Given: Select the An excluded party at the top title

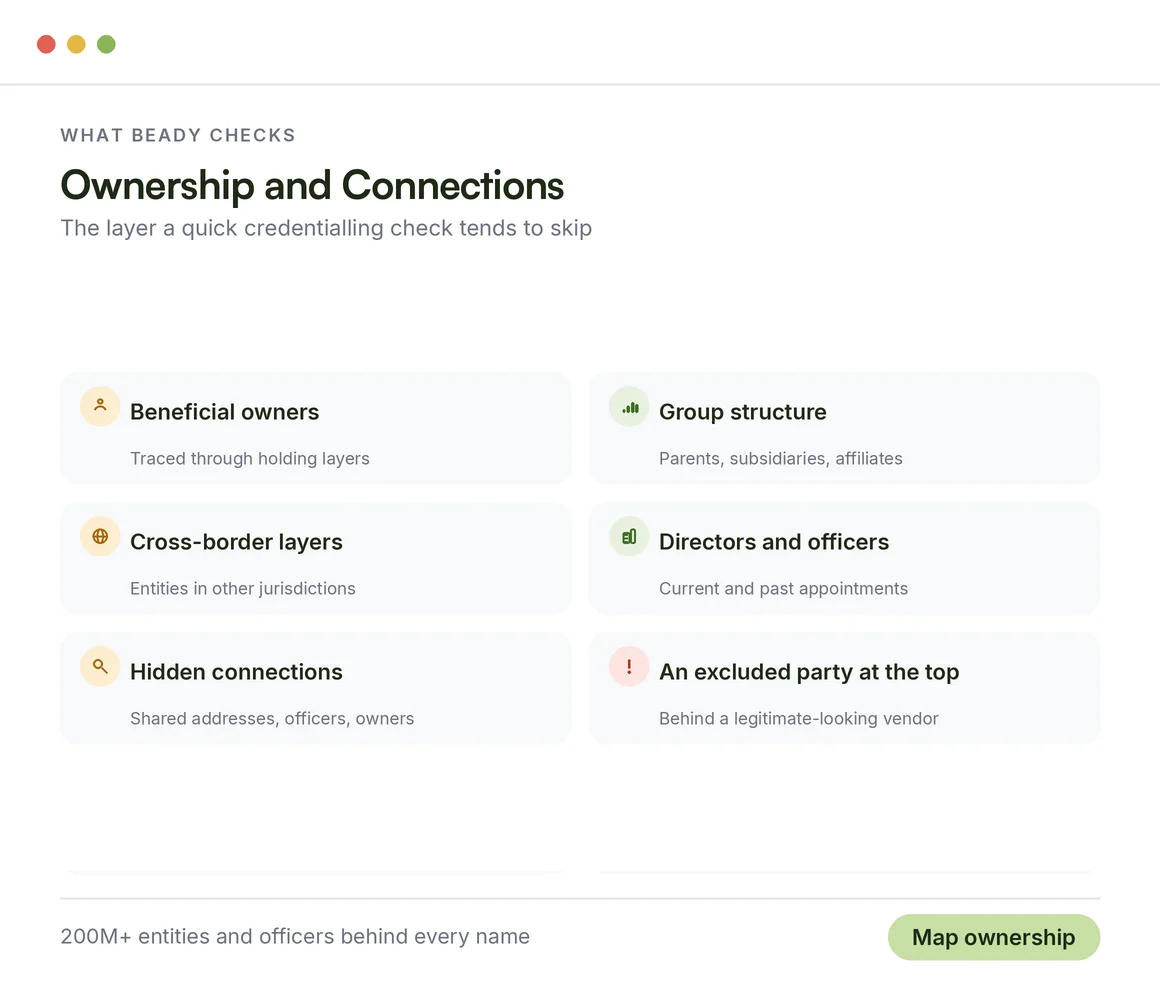Looking at the screenshot, I should 809,672.
